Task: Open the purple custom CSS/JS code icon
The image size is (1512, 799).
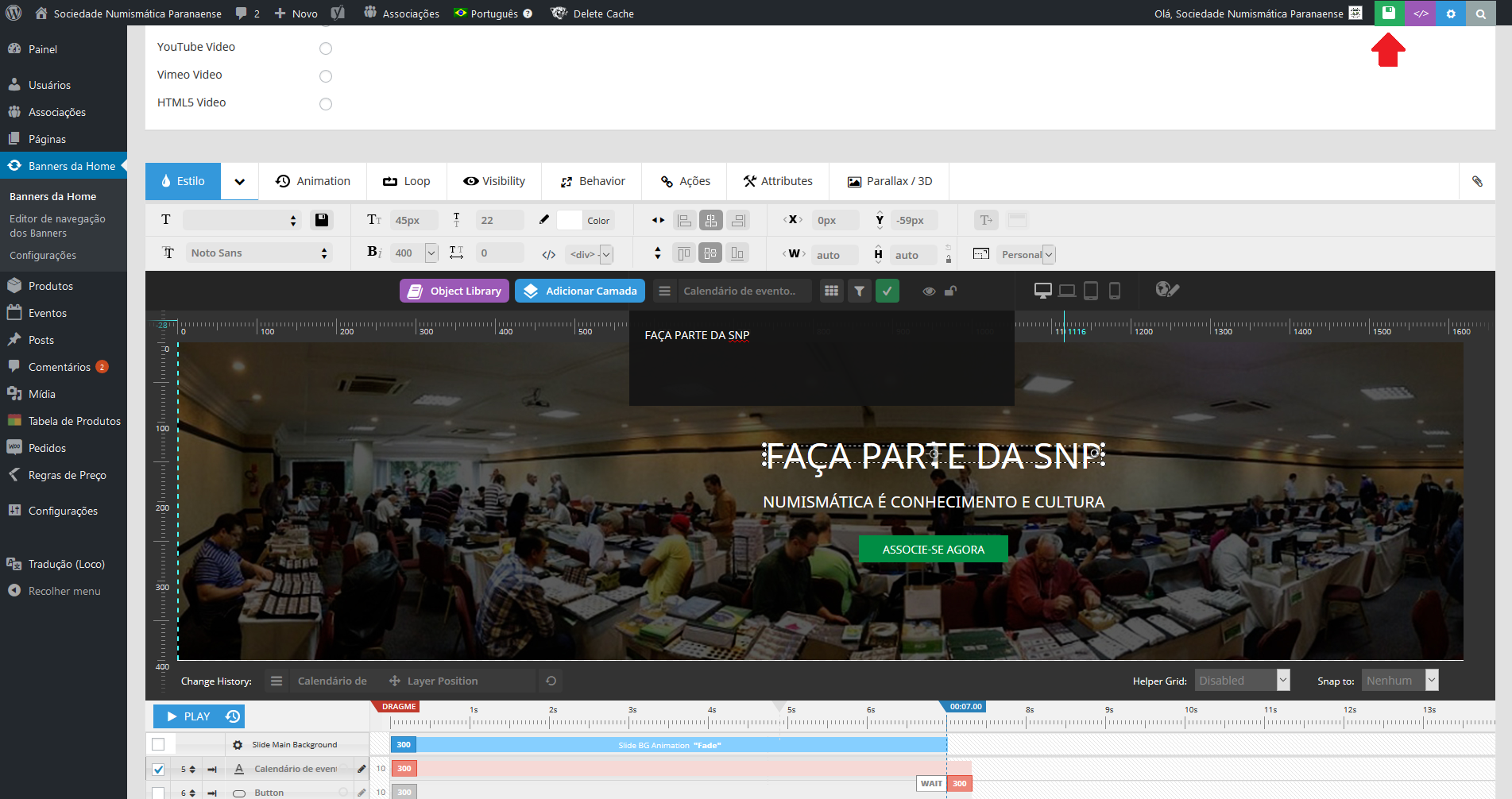Action: [x=1420, y=13]
